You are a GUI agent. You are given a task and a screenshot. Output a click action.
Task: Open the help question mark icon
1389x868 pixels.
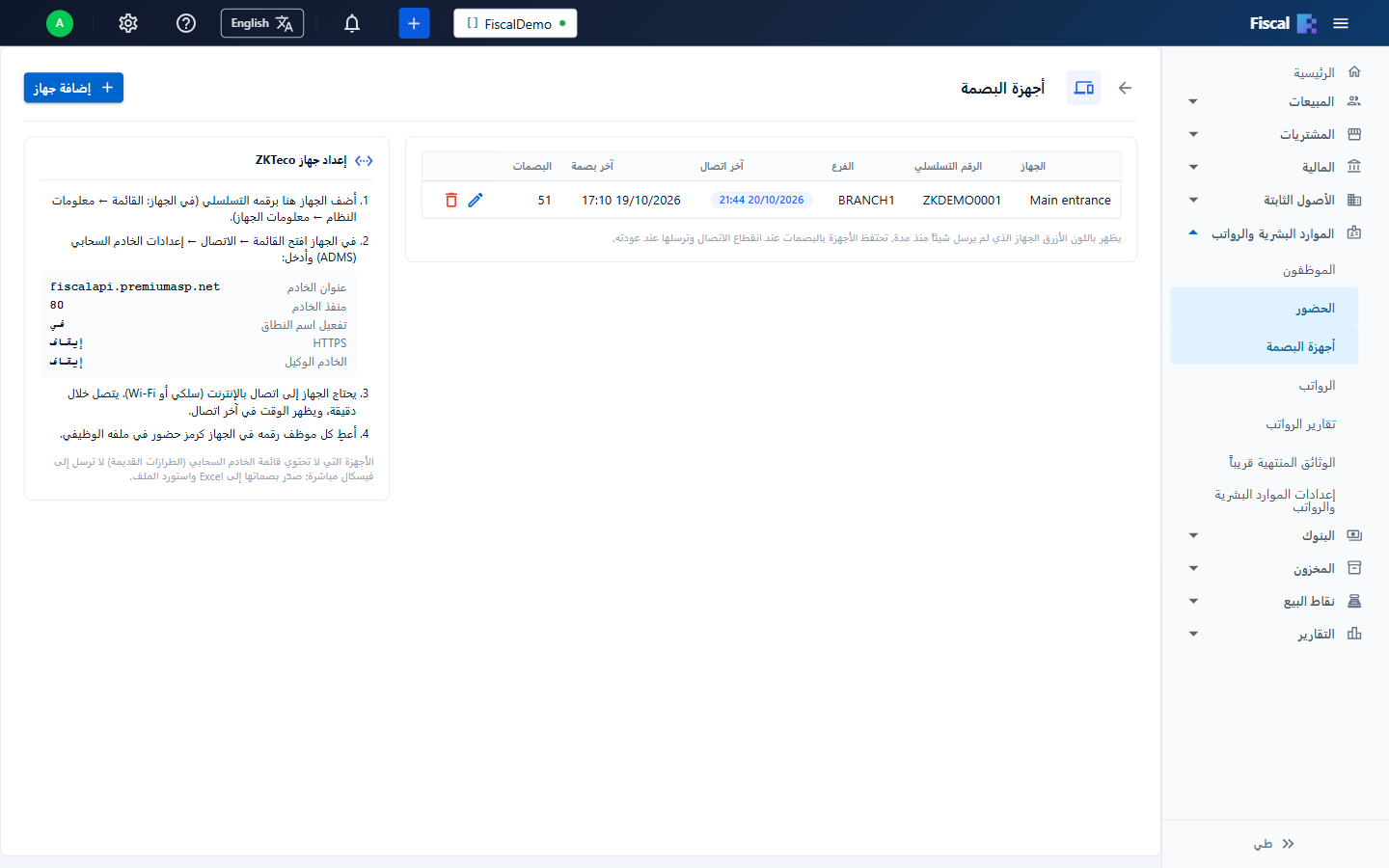pyautogui.click(x=186, y=23)
